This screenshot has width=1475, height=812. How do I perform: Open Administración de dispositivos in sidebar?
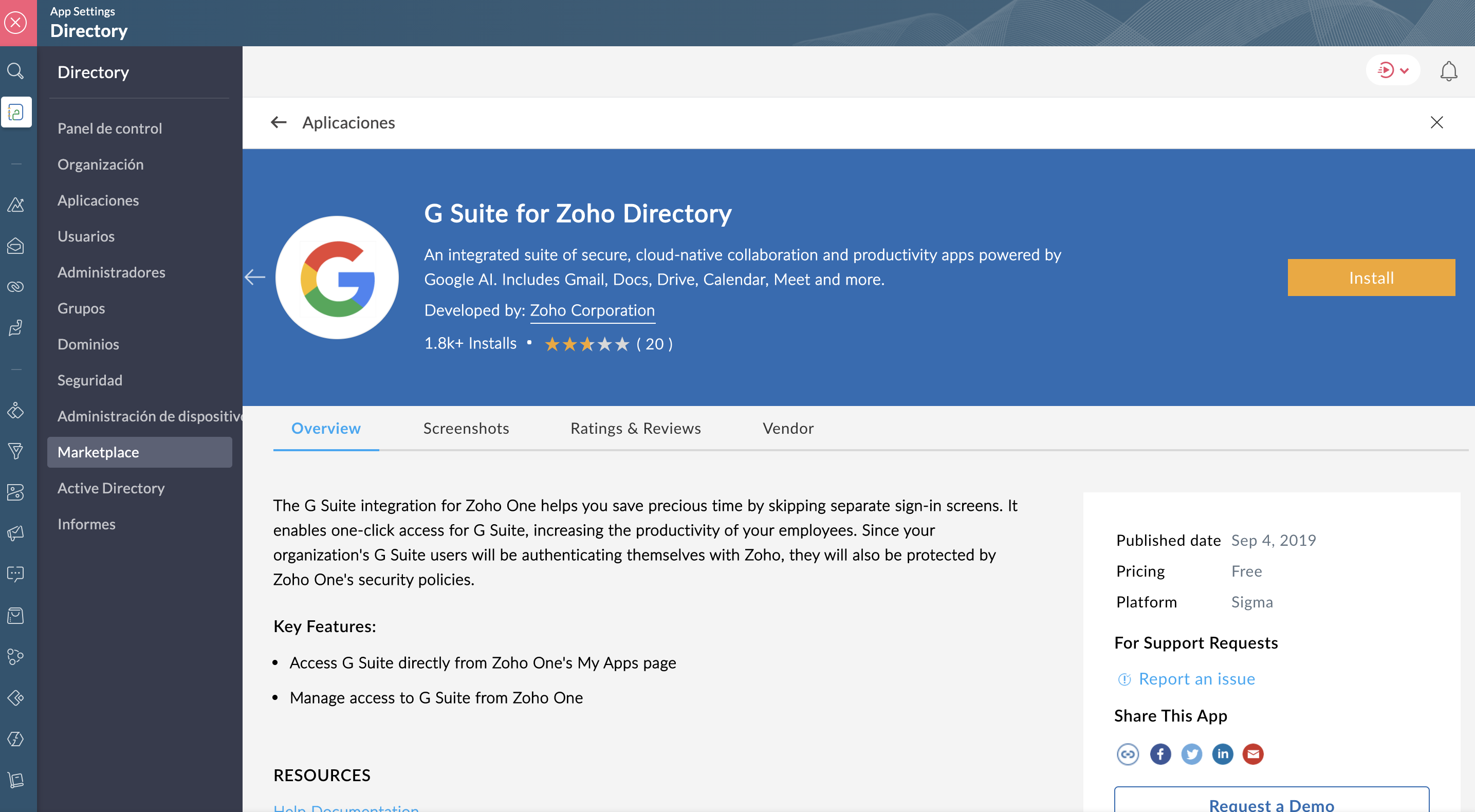150,416
